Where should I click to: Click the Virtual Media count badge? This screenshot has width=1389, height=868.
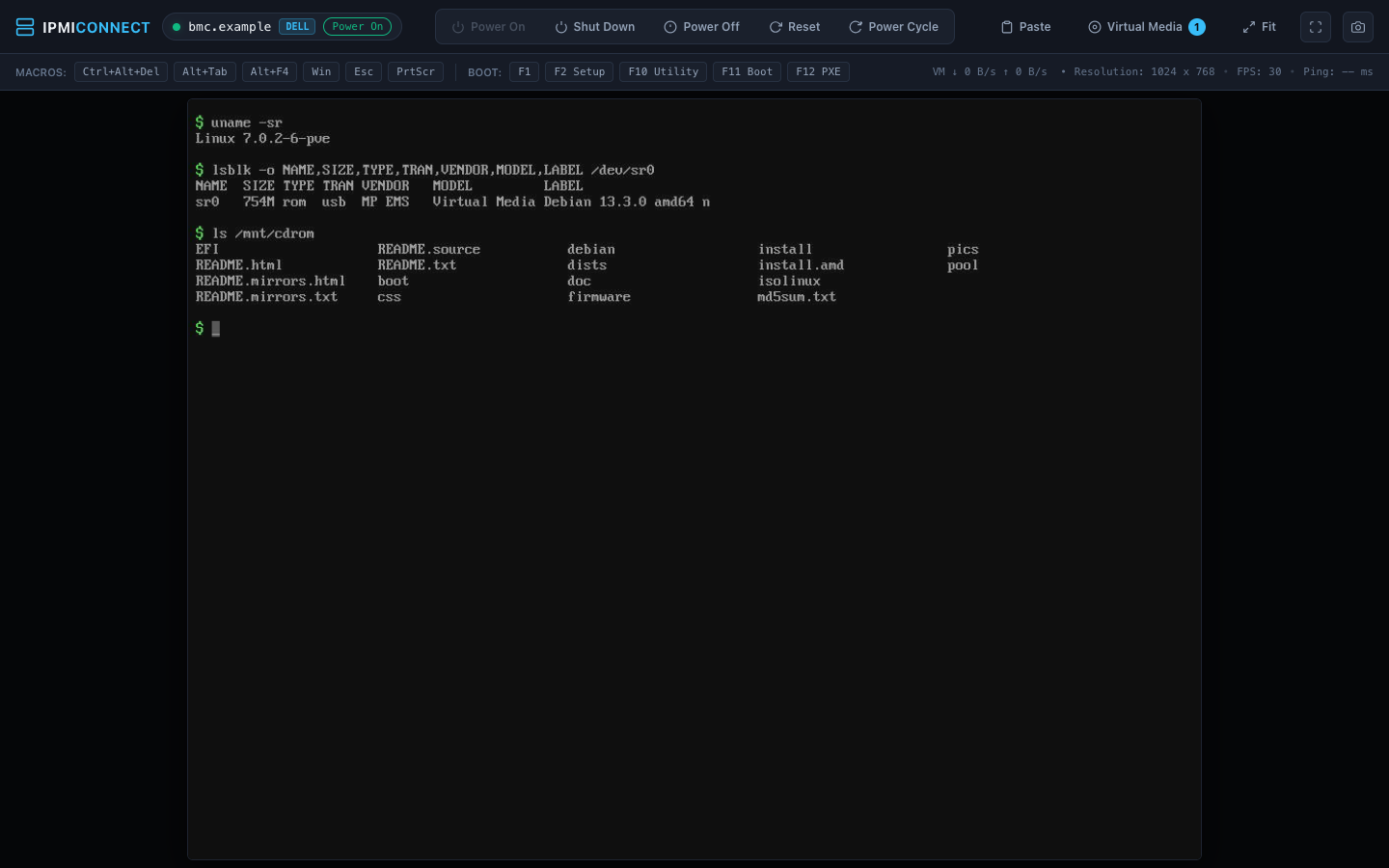(x=1197, y=27)
